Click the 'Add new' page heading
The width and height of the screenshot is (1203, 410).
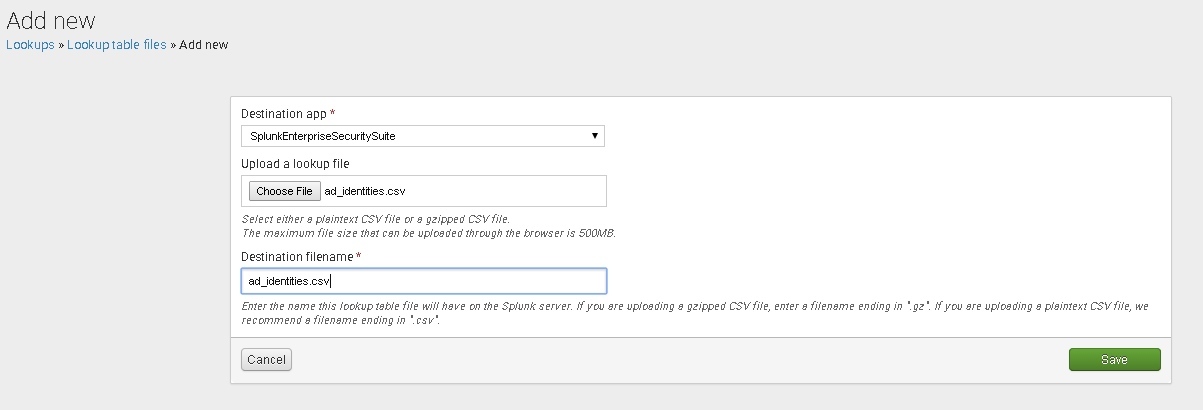tap(51, 19)
